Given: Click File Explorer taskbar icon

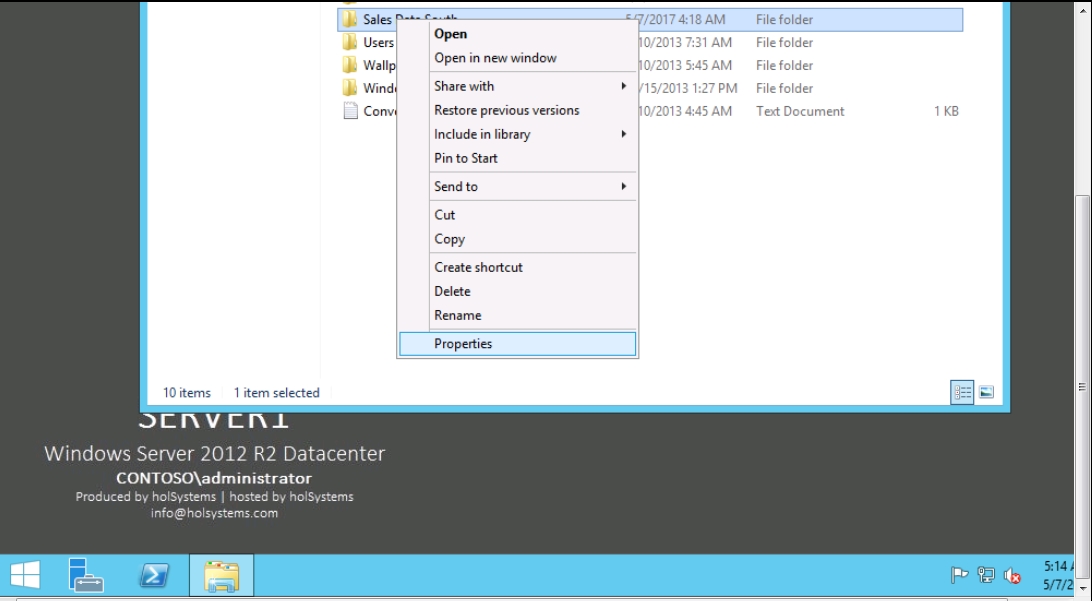Looking at the screenshot, I should point(221,576).
